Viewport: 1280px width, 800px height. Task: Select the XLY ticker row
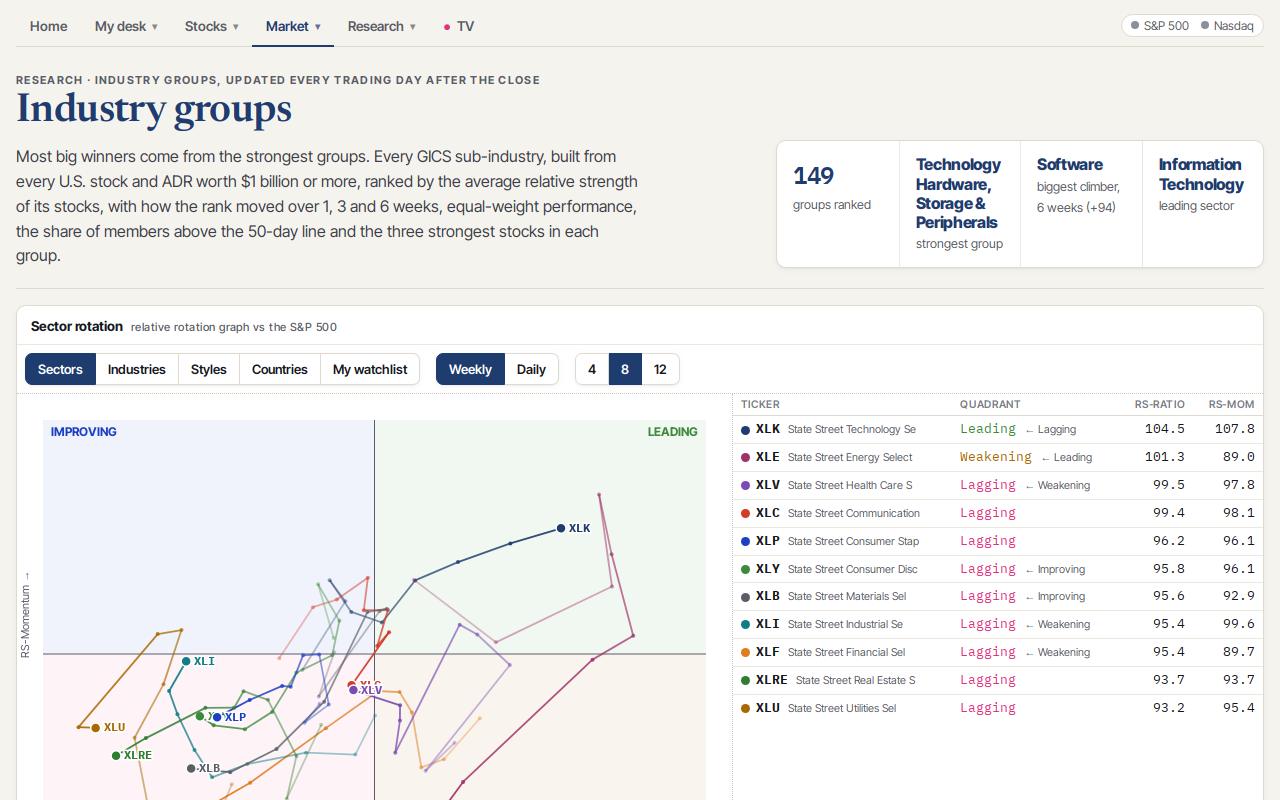(998, 569)
